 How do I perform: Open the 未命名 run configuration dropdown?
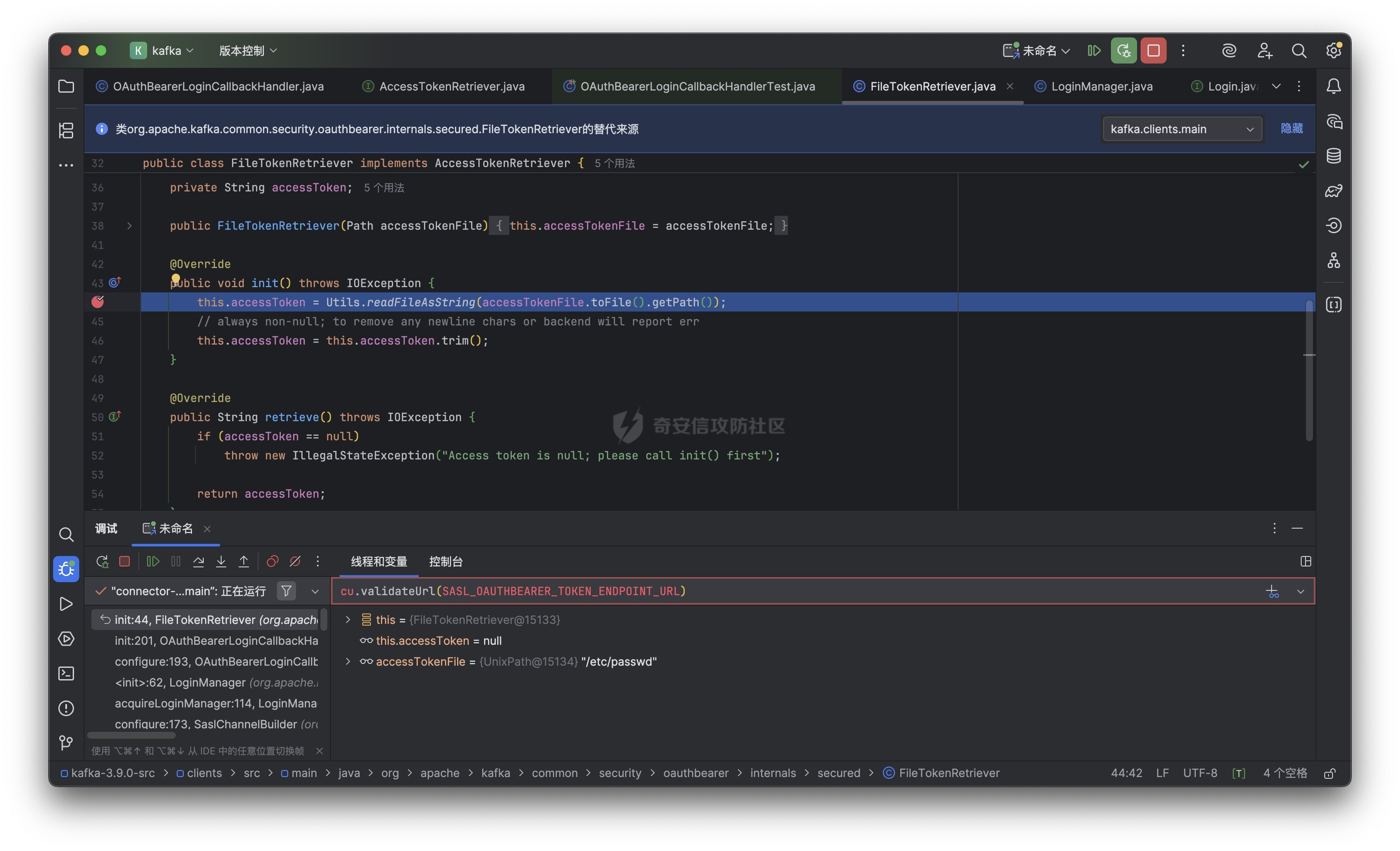pyautogui.click(x=1037, y=50)
